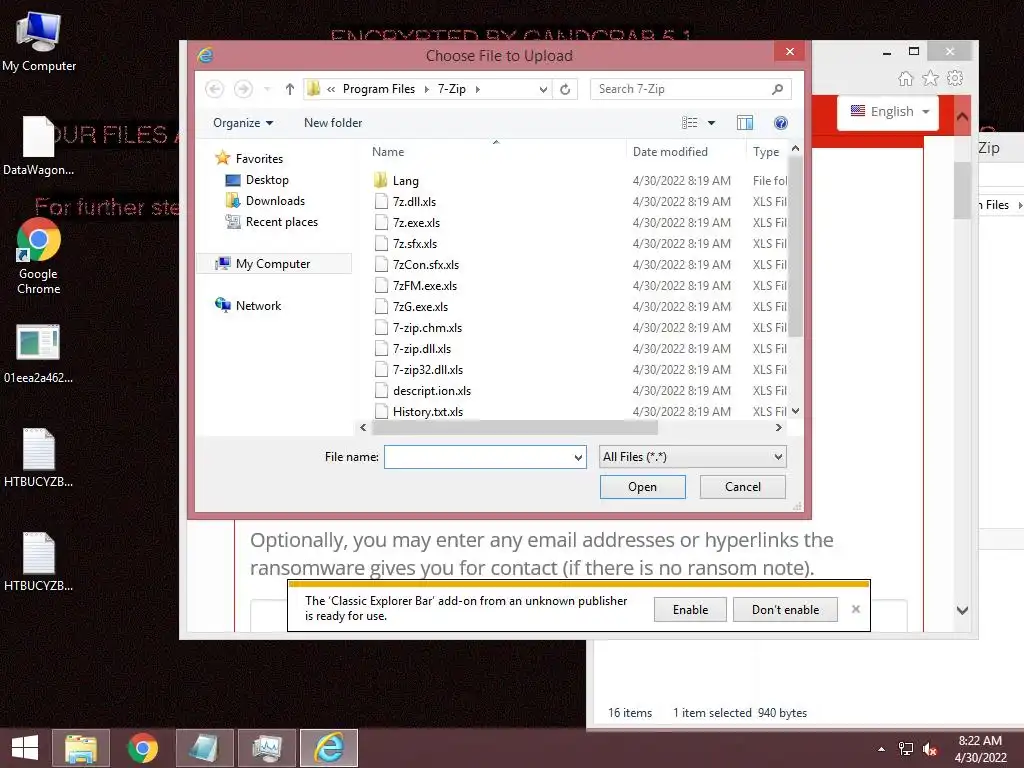Open the change view icon
1024x768 pixels.
point(690,123)
